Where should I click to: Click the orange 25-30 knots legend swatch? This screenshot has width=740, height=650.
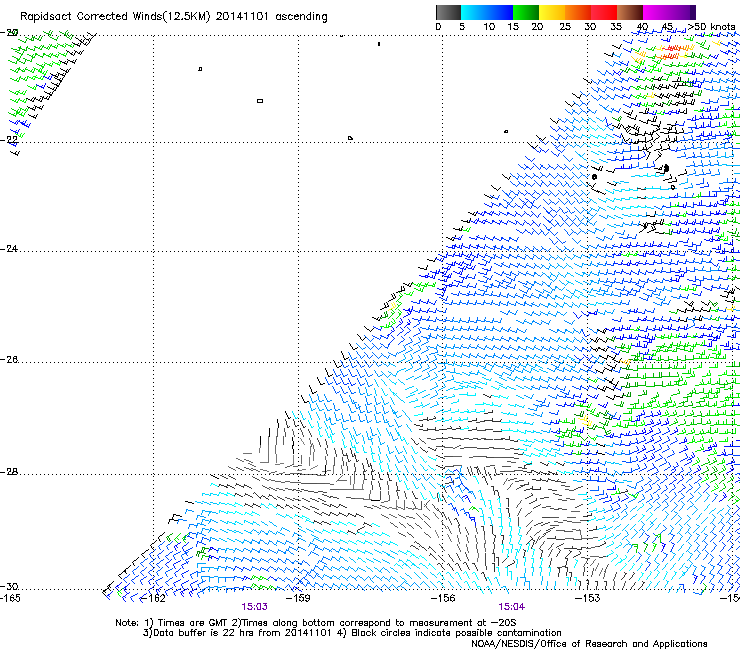(x=578, y=12)
